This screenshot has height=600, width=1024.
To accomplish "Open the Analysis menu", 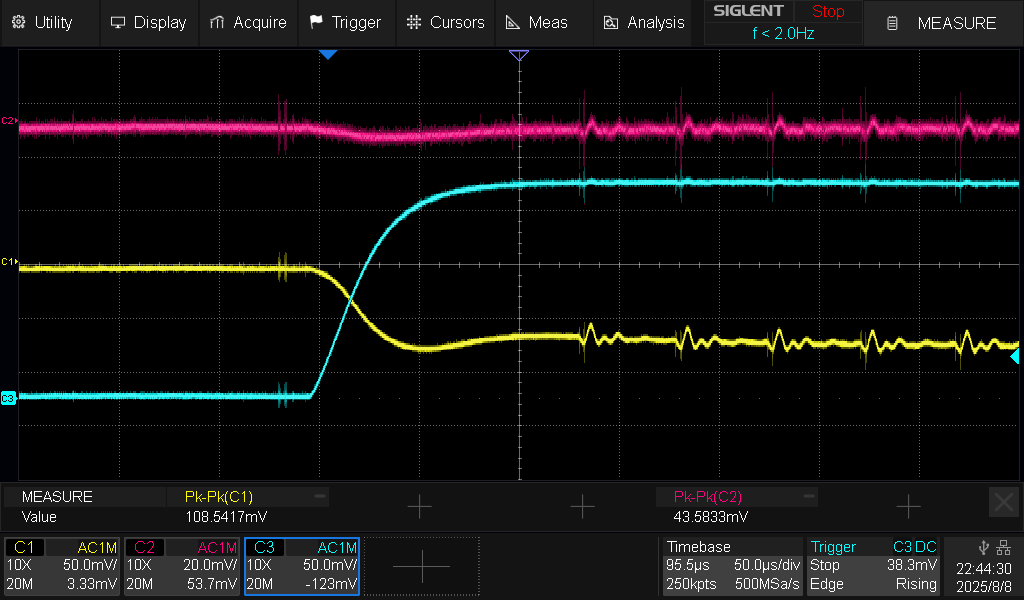I will pos(644,22).
